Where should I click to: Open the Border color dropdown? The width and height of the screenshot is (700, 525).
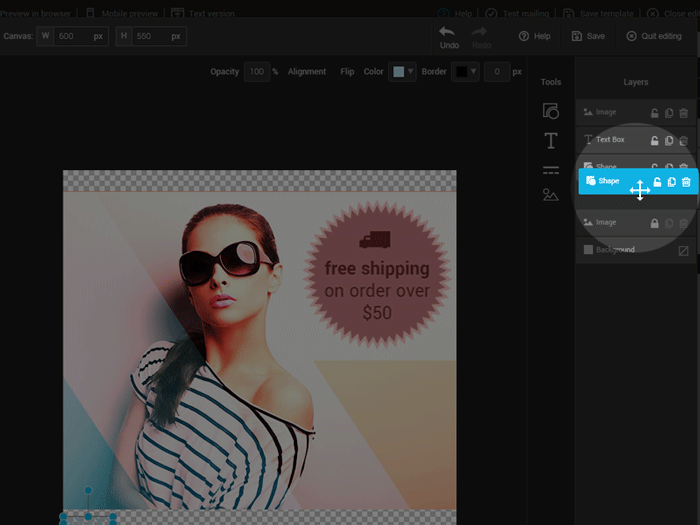[x=466, y=72]
